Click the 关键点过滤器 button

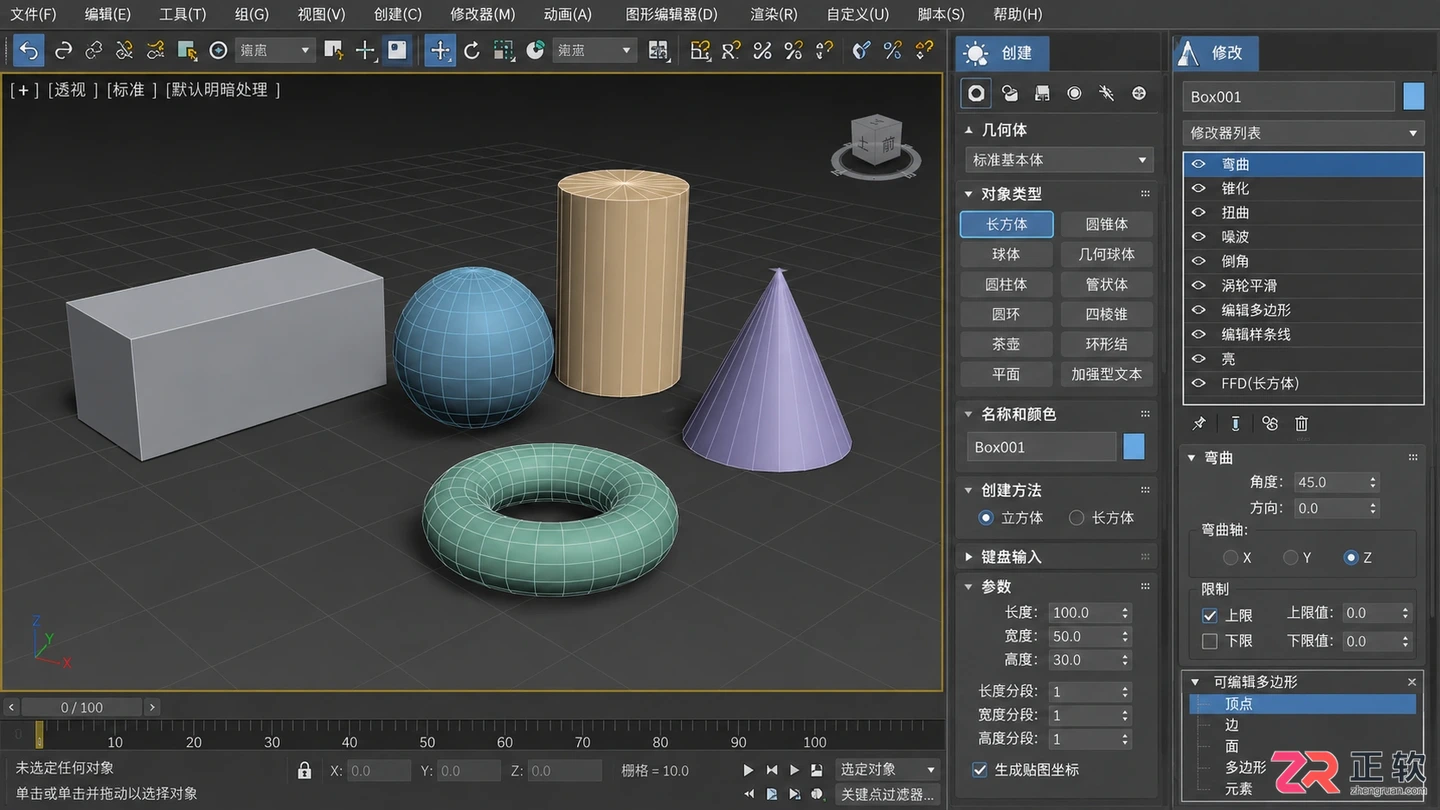[x=888, y=795]
